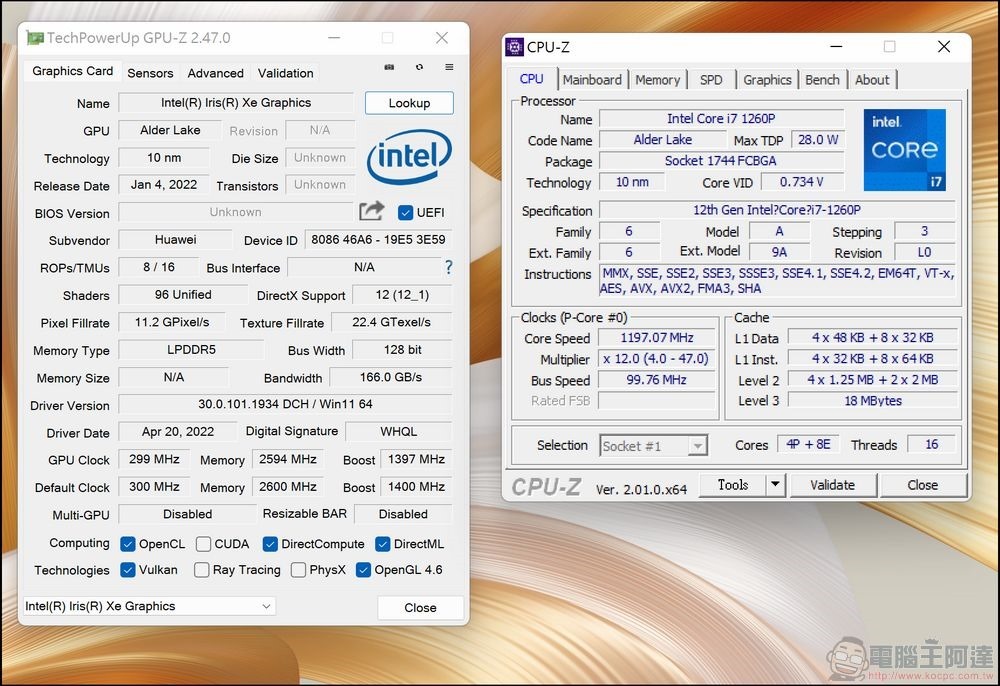Click the BIOS export share icon
Viewport: 1000px width, 686px height.
point(372,211)
